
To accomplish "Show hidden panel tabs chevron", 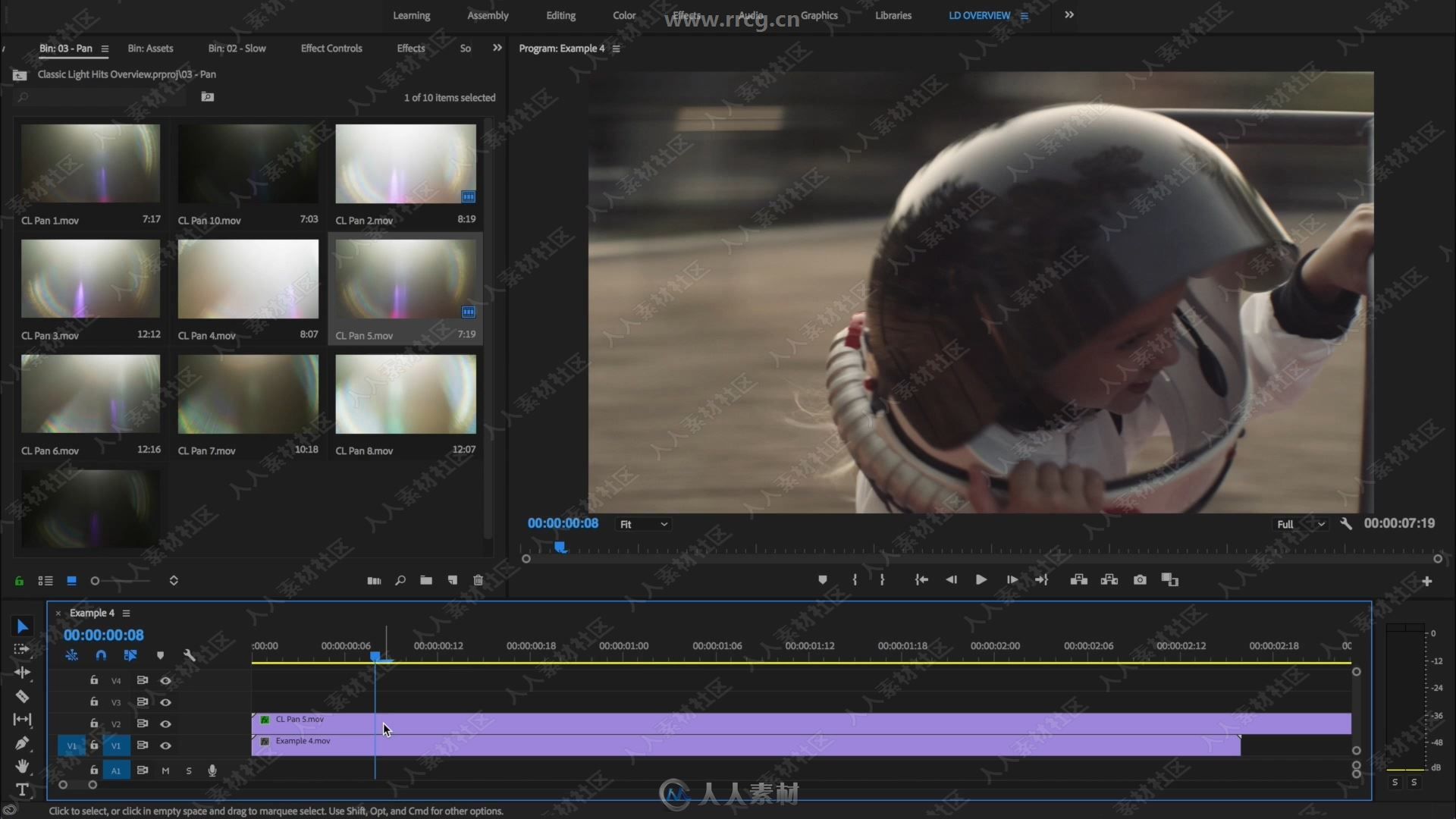I will tap(497, 48).
